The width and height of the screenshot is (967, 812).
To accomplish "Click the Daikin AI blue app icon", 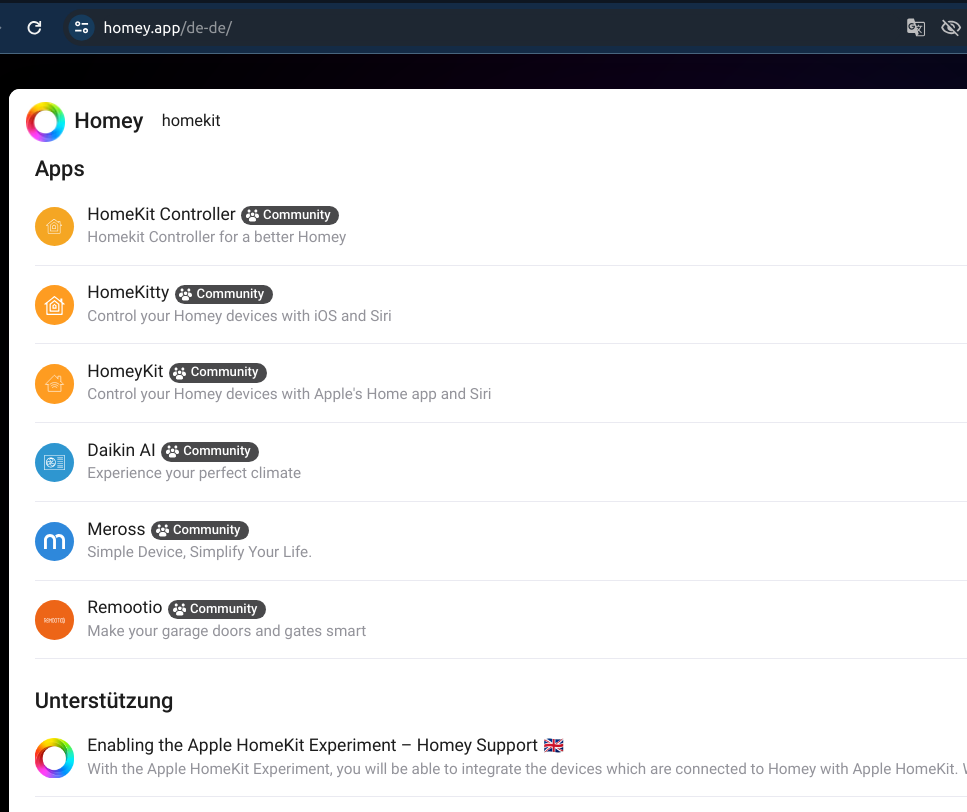I will (54, 462).
